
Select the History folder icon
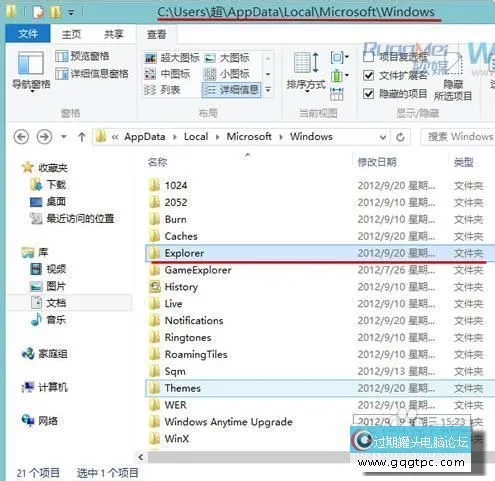coord(155,287)
